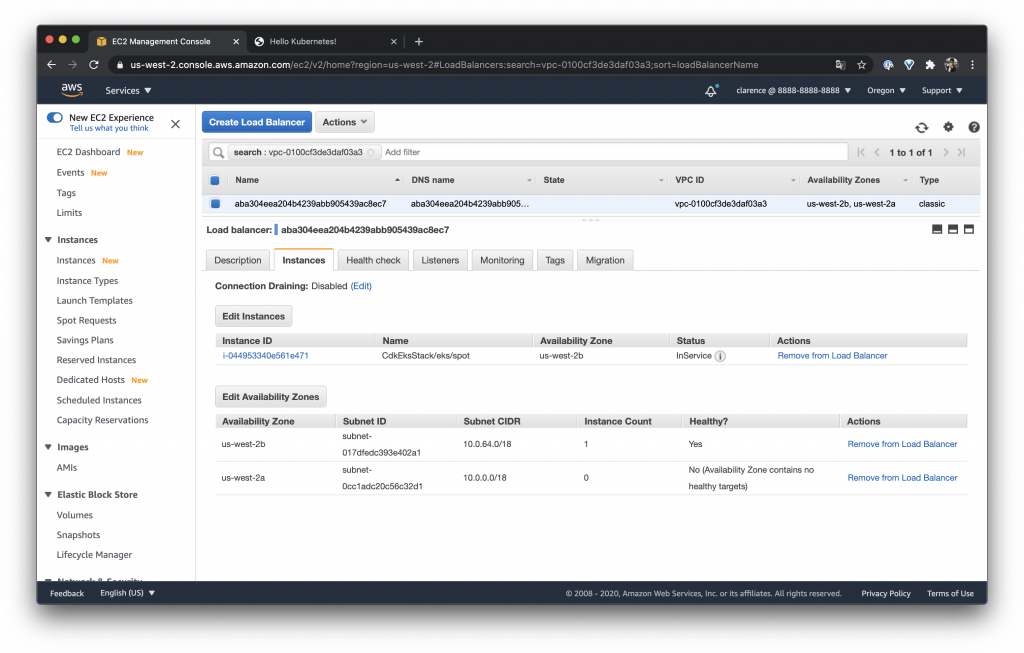This screenshot has height=653, width=1024.
Task: Switch to the Health check tab
Action: (x=374, y=260)
